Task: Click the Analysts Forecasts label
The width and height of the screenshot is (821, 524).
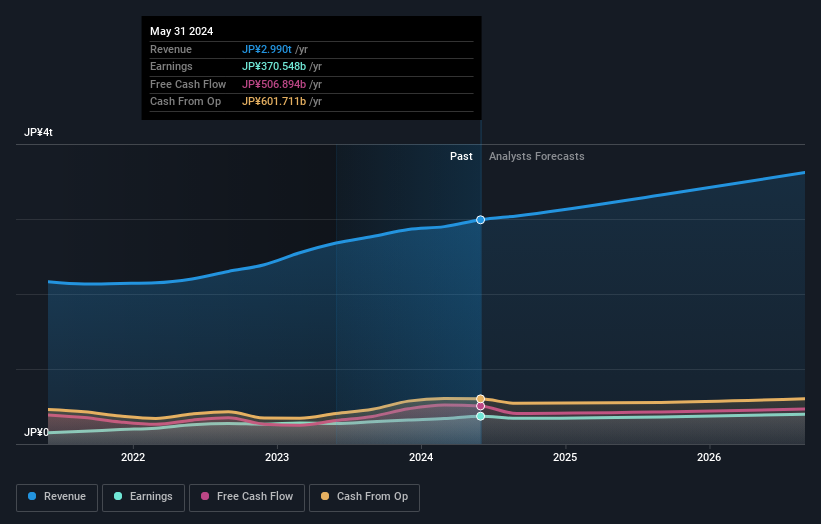Action: click(537, 156)
